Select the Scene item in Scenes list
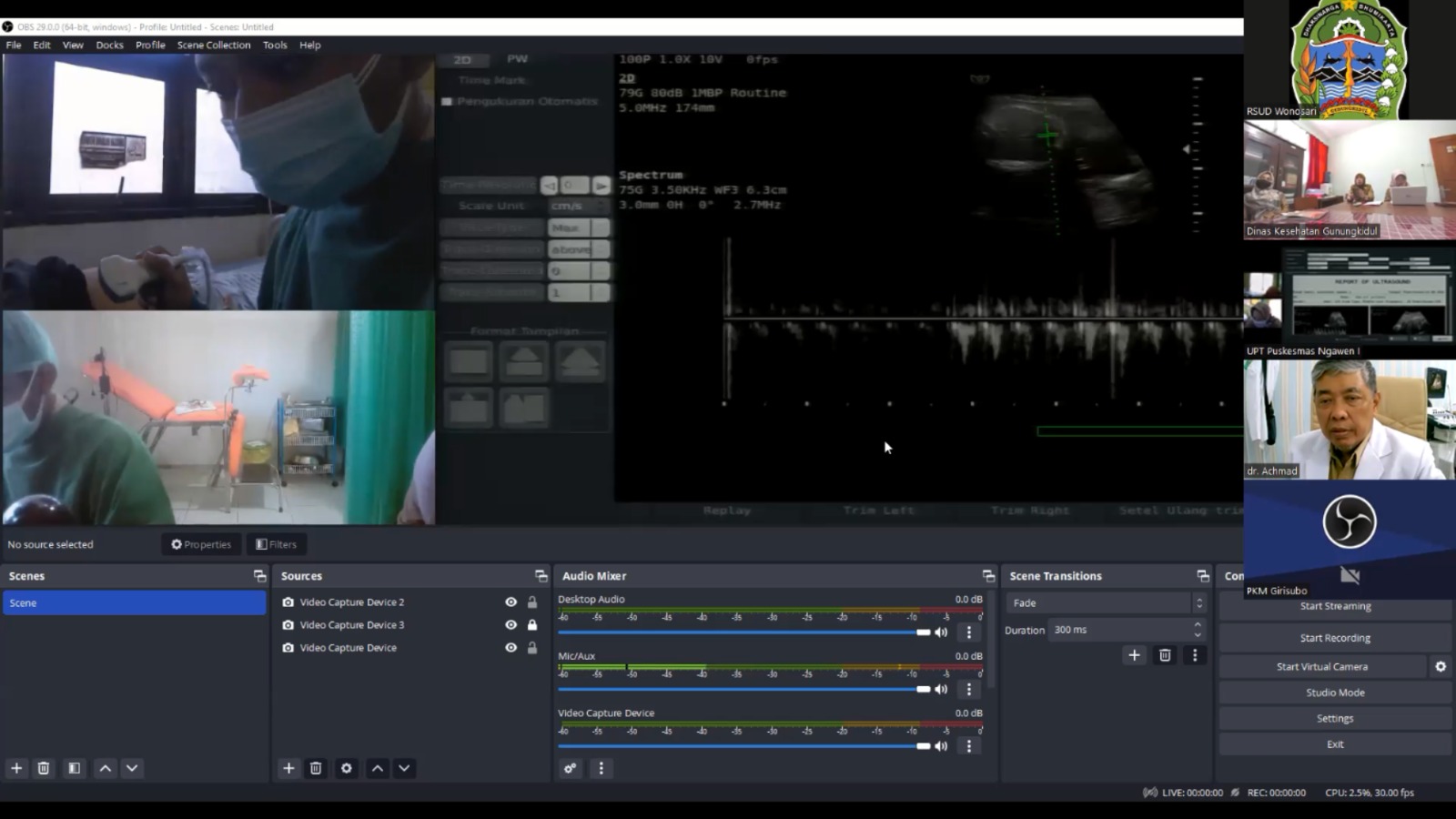This screenshot has height=819, width=1456. [135, 602]
